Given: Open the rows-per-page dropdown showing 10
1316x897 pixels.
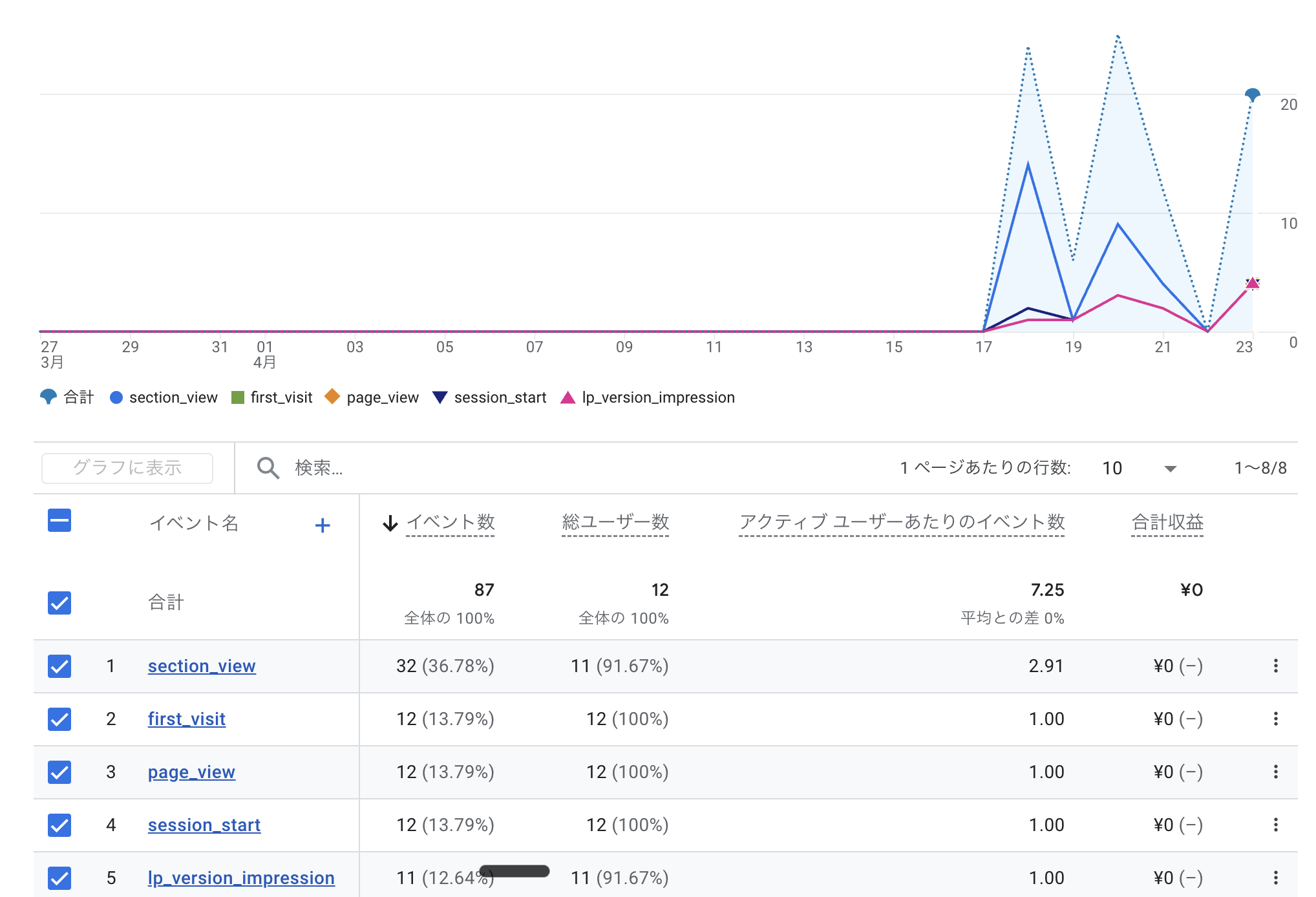Looking at the screenshot, I should coord(1139,468).
